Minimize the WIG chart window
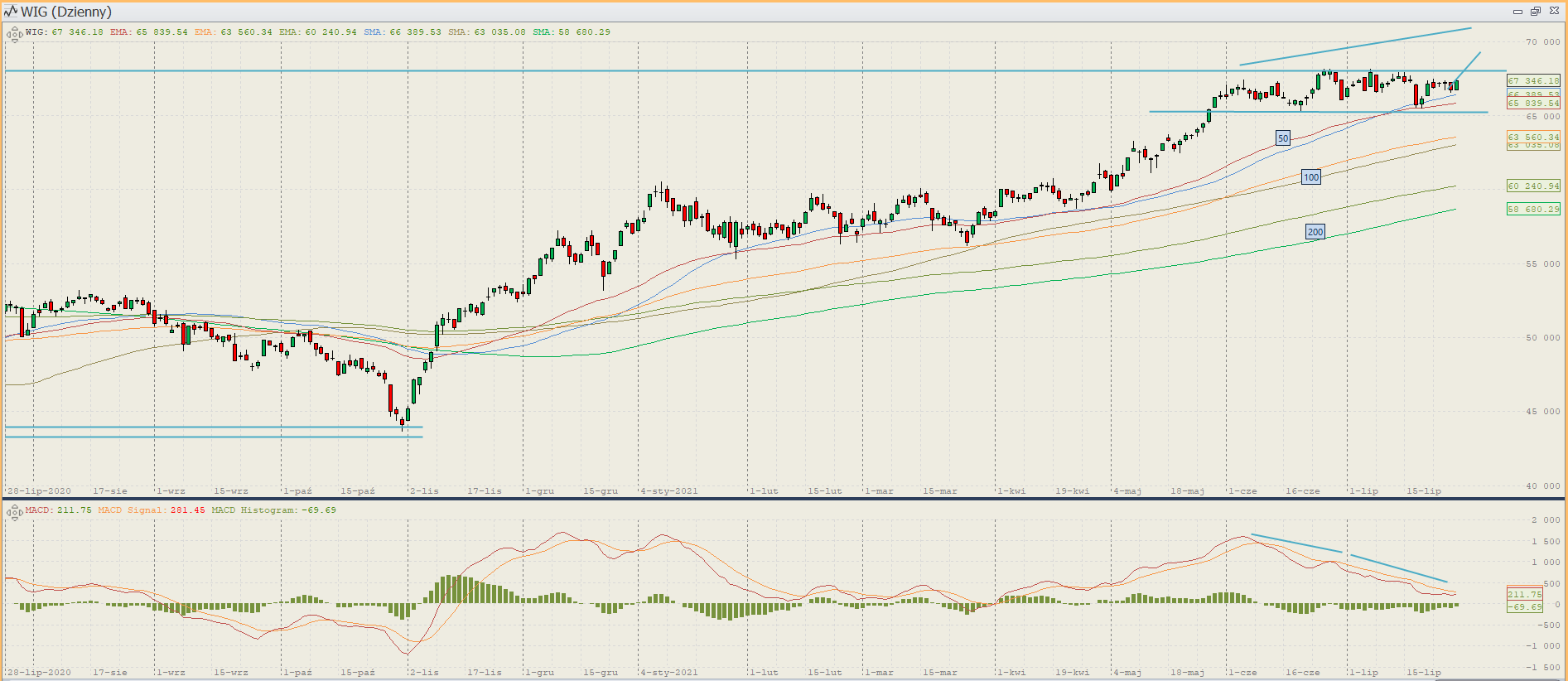This screenshot has height=681, width=1568. [x=1517, y=12]
